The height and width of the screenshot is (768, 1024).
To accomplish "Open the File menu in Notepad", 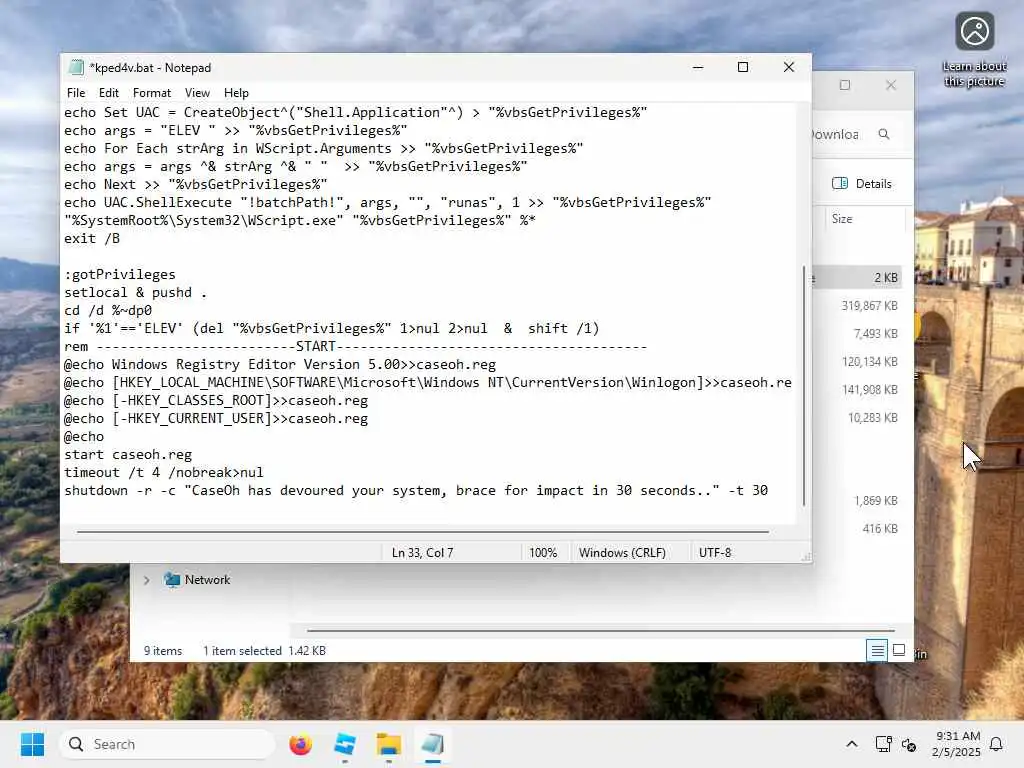I will (x=76, y=93).
